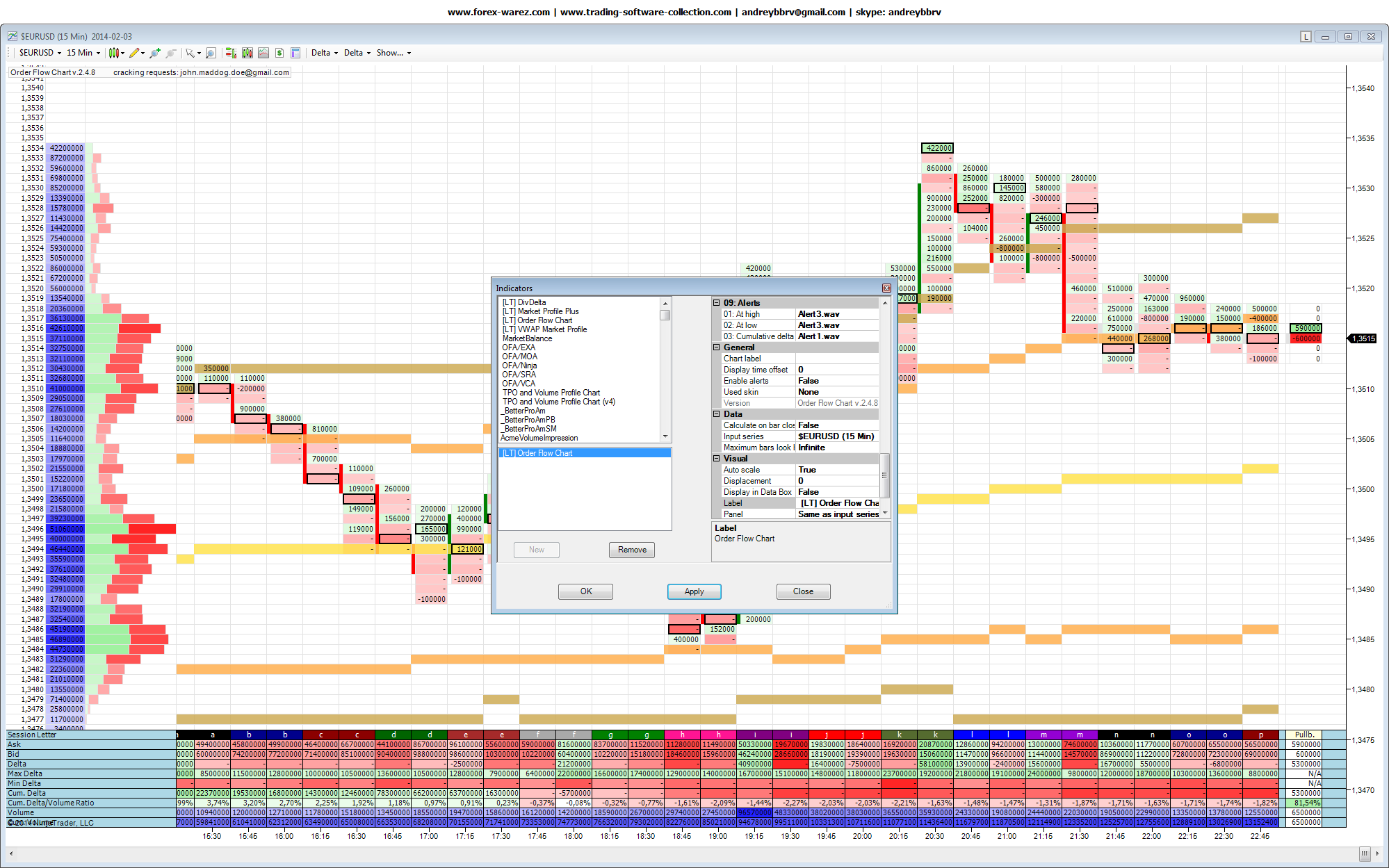Open the $EURUSD instrument dropdown
The width and height of the screenshot is (1389, 868).
(x=40, y=53)
